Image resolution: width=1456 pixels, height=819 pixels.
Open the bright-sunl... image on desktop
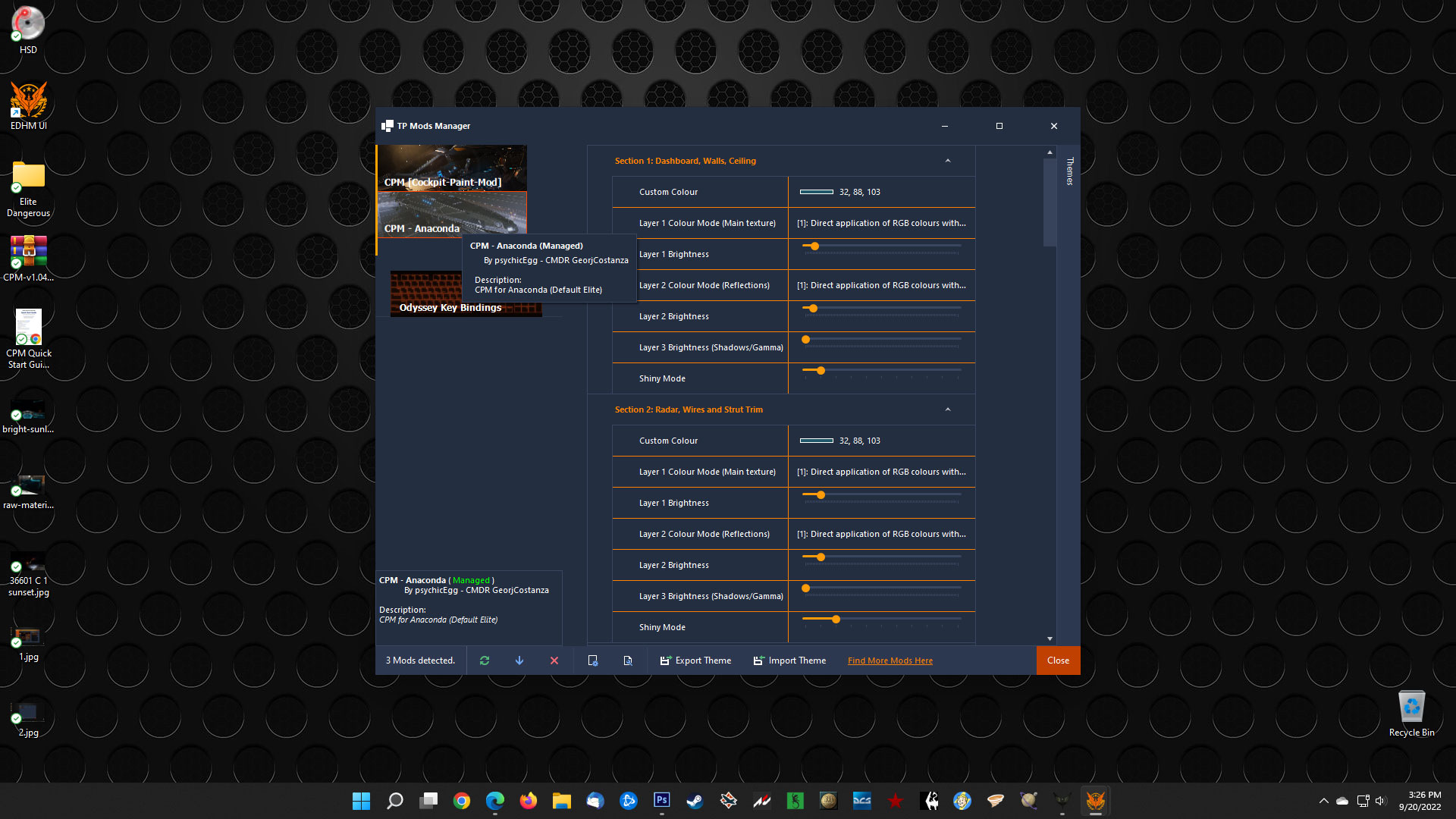(28, 417)
